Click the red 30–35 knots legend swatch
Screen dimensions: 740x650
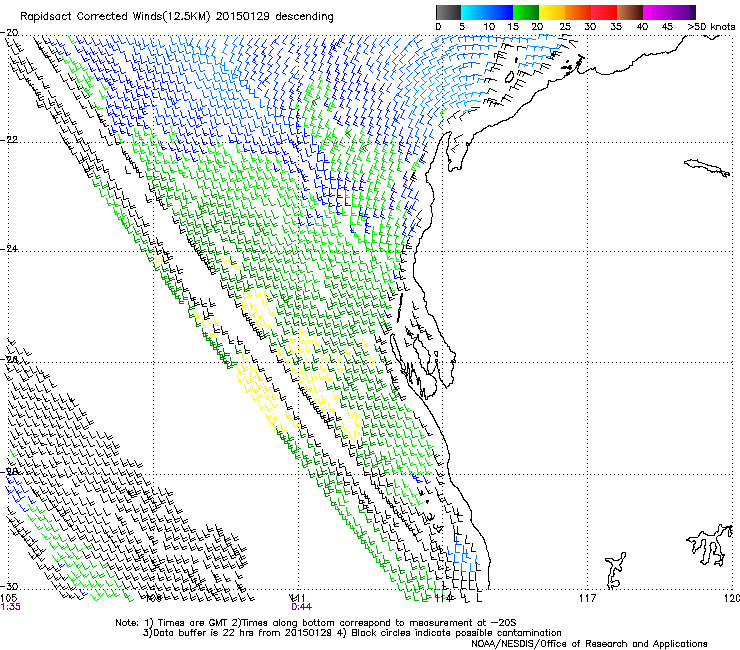604,12
